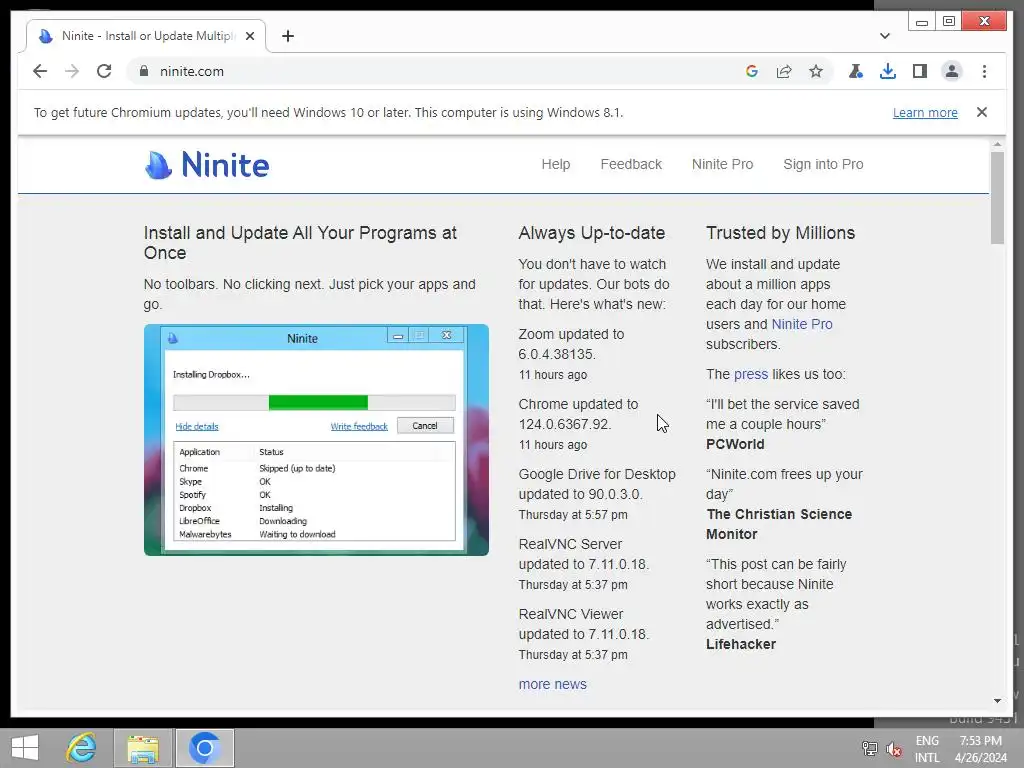Open the taskbar clock showing 7:53 PM
Viewport: 1024px width, 768px height.
point(980,749)
